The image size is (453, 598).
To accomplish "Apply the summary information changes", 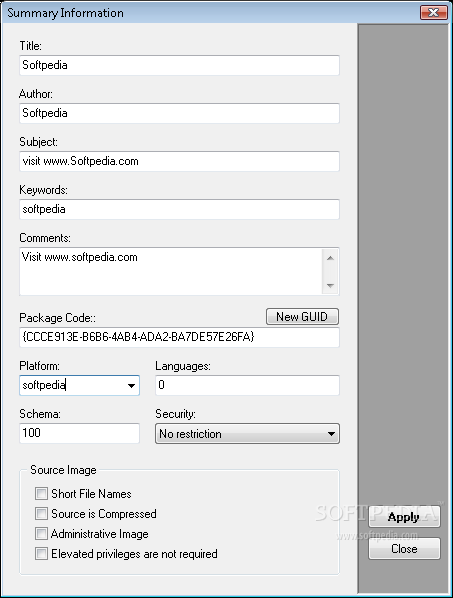I will (x=404, y=517).
